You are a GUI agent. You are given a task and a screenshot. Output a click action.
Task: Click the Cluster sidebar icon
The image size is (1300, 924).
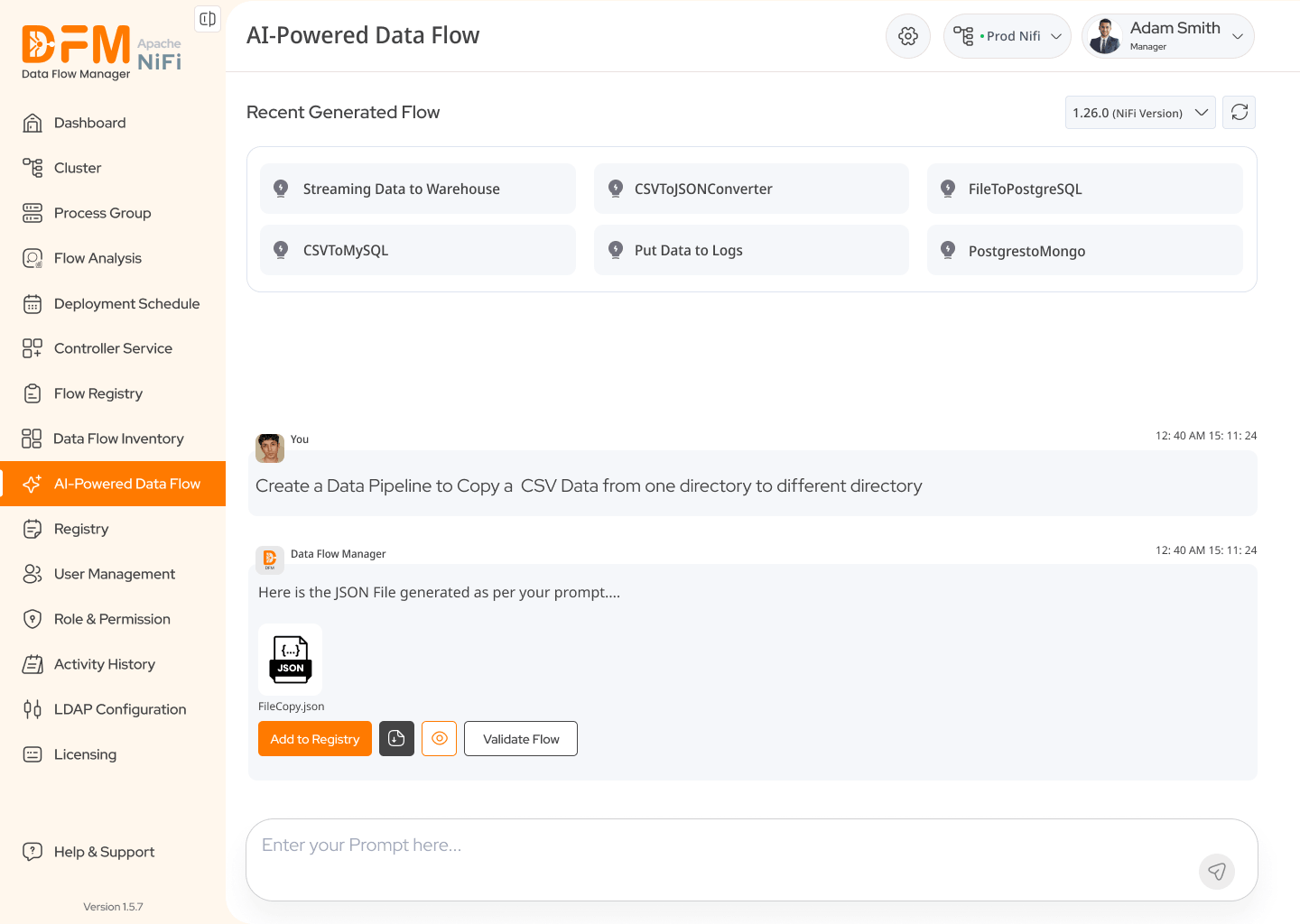pyautogui.click(x=32, y=168)
